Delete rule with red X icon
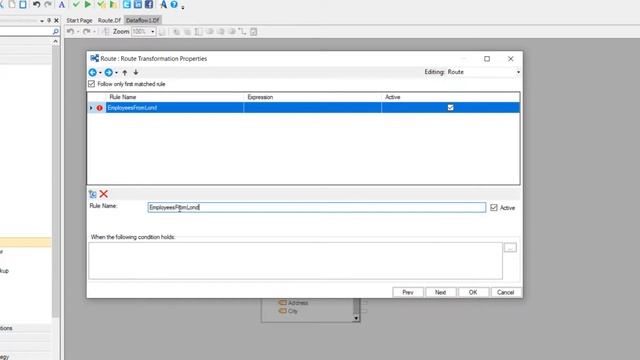640x360 pixels. click(104, 194)
